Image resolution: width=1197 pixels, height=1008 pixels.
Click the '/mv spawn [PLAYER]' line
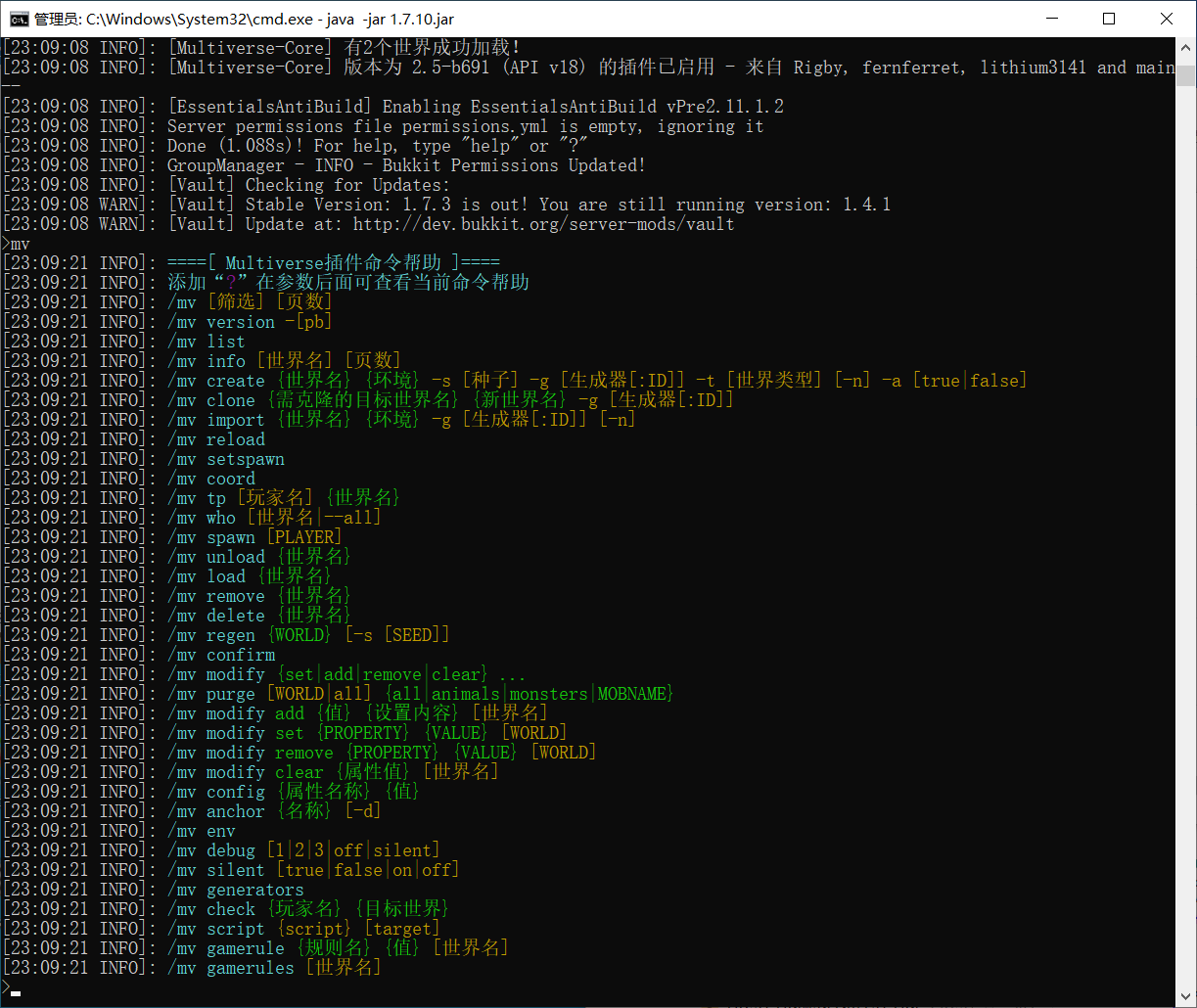pyautogui.click(x=172, y=537)
